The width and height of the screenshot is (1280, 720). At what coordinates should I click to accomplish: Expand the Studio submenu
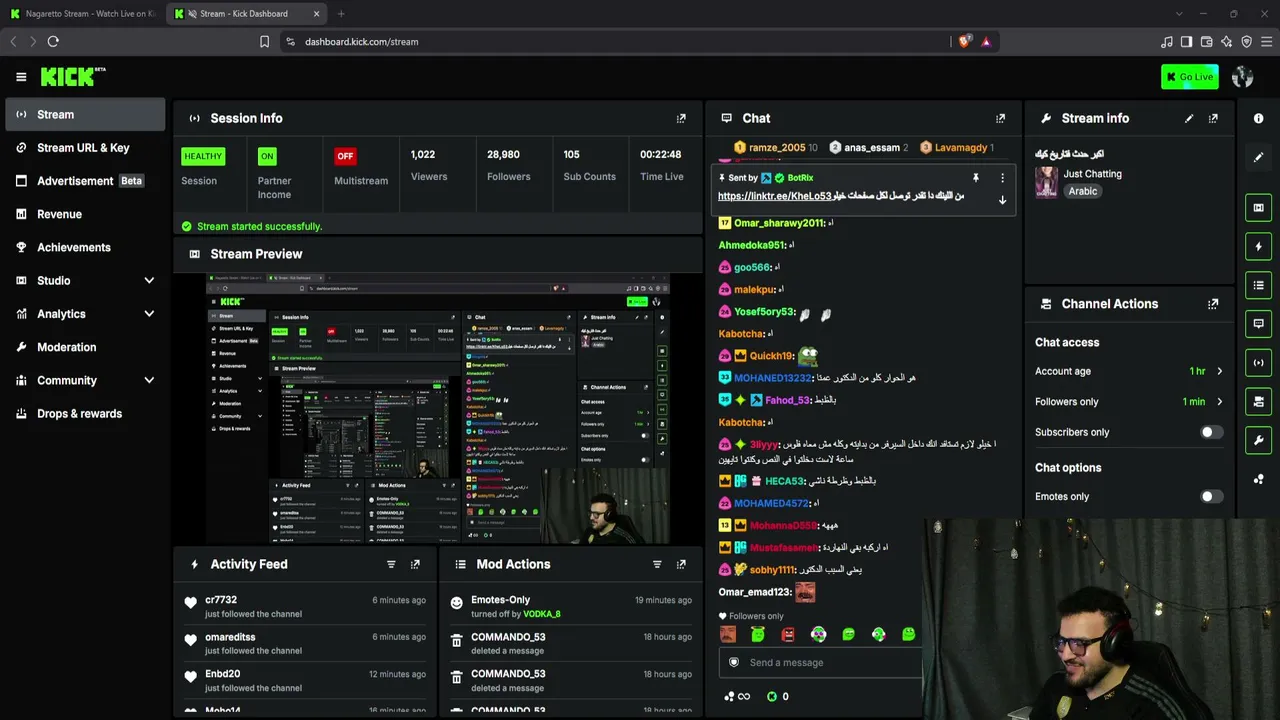[149, 281]
